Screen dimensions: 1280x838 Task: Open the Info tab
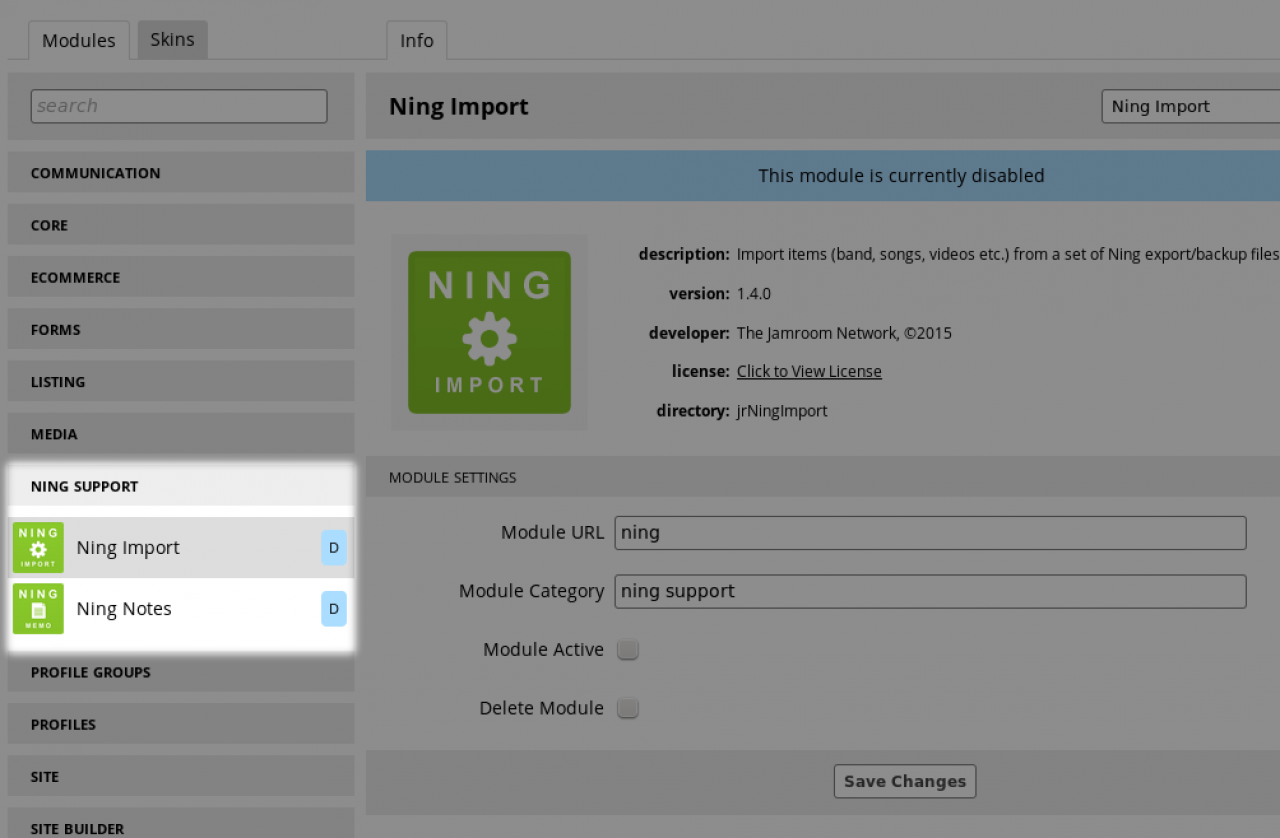(x=416, y=41)
